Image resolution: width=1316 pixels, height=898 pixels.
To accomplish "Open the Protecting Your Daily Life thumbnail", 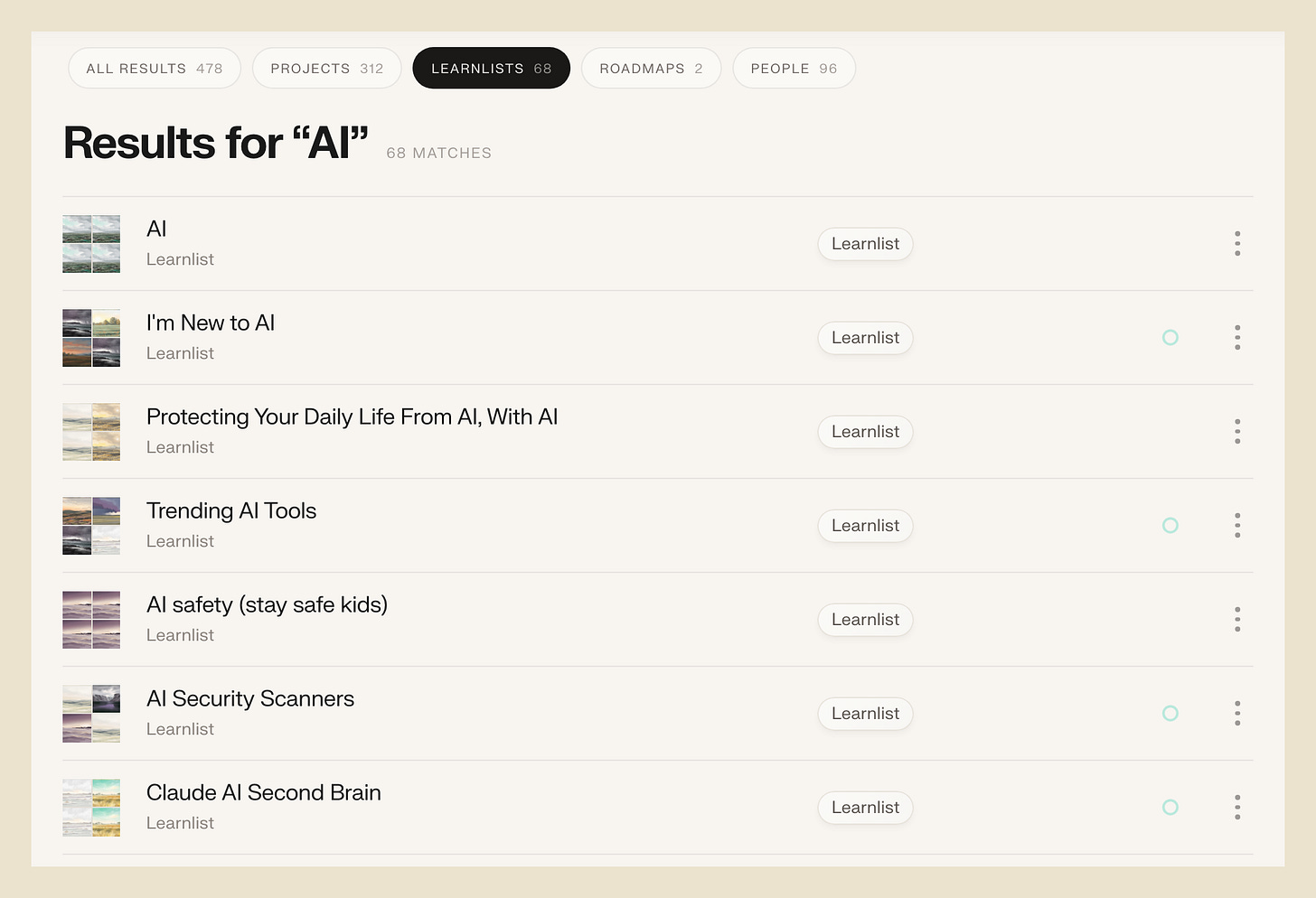I will (x=91, y=432).
